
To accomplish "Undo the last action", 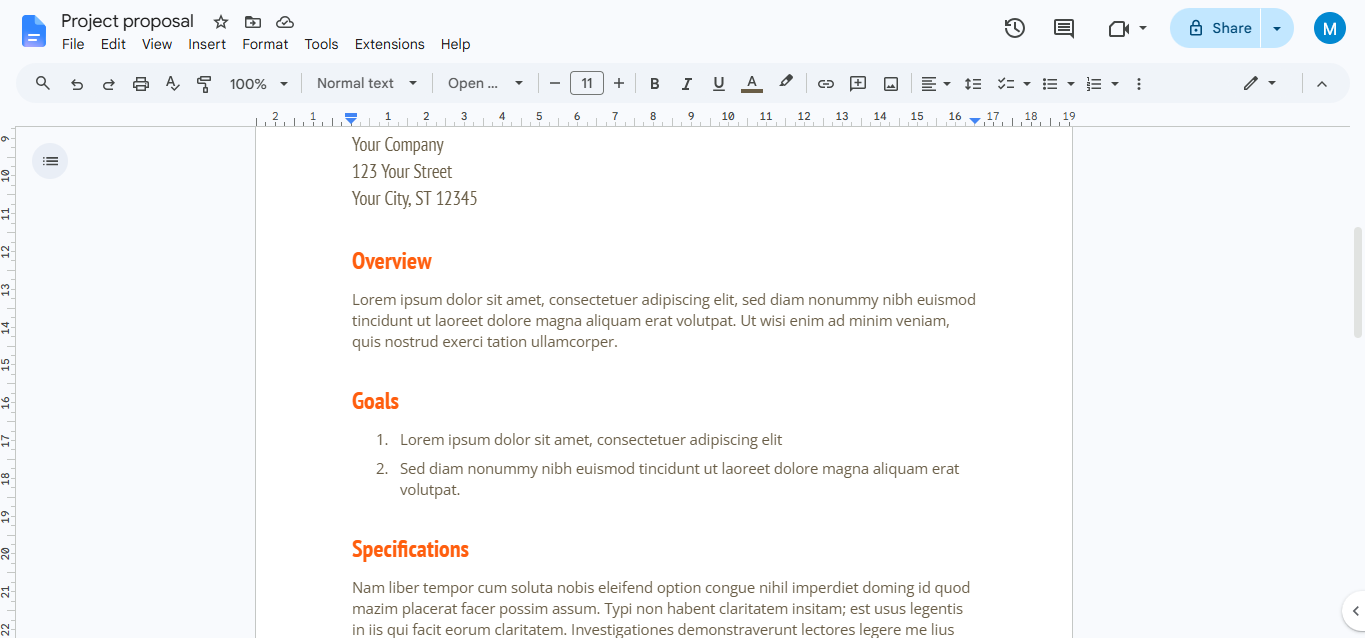I will pos(77,84).
